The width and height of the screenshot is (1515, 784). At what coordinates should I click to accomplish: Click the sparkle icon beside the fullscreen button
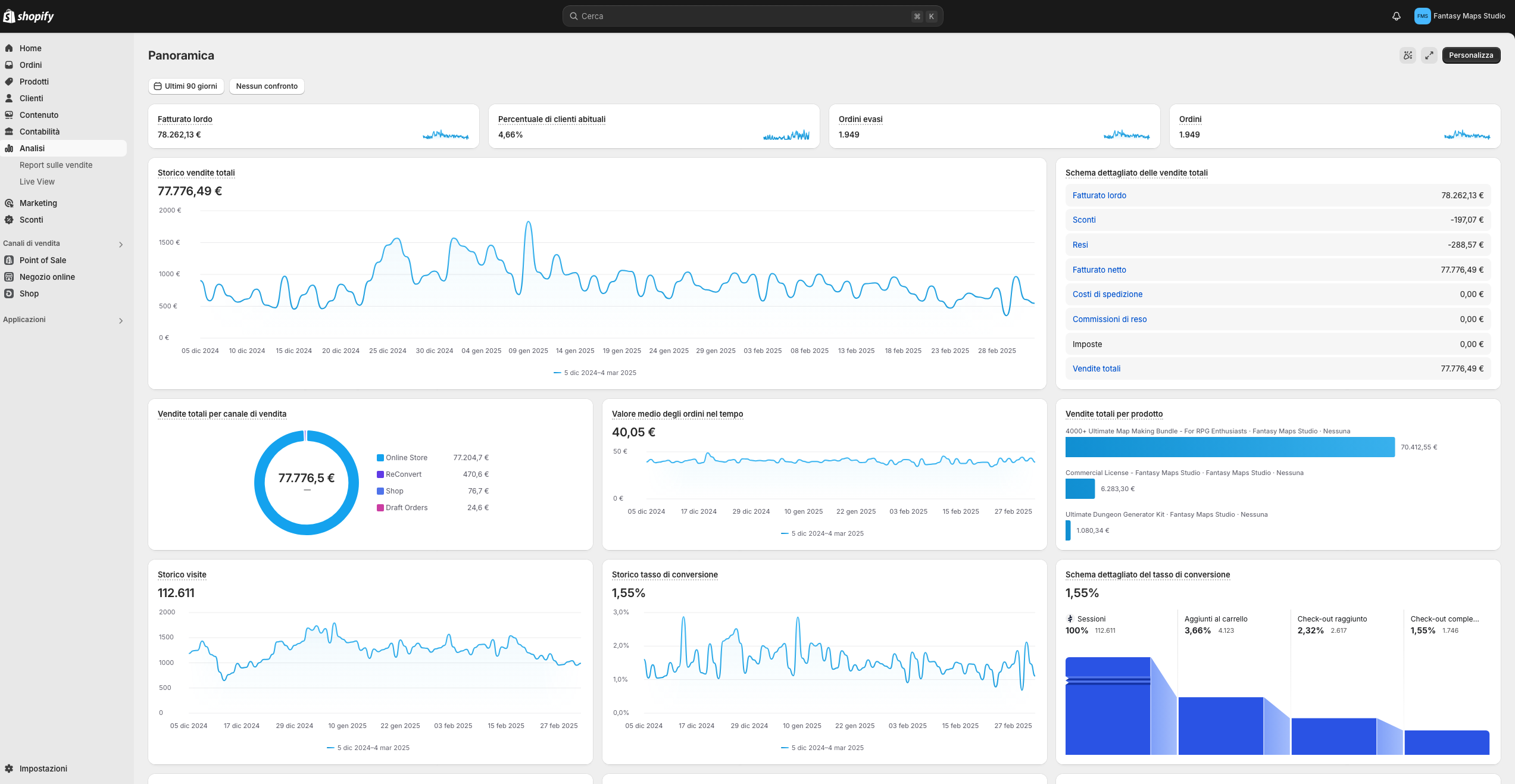(1407, 55)
